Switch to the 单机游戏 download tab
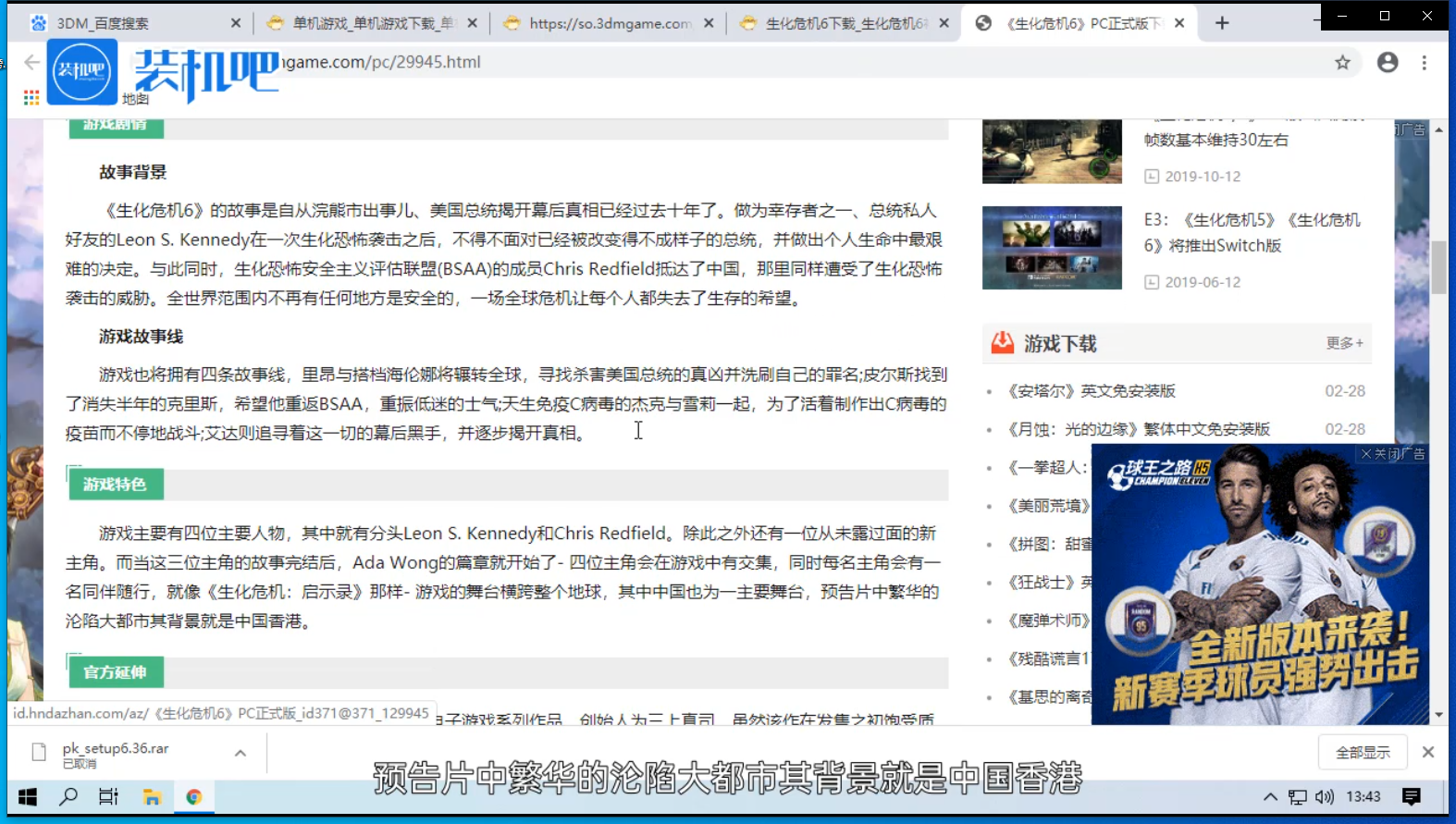This screenshot has height=824, width=1456. 370,23
